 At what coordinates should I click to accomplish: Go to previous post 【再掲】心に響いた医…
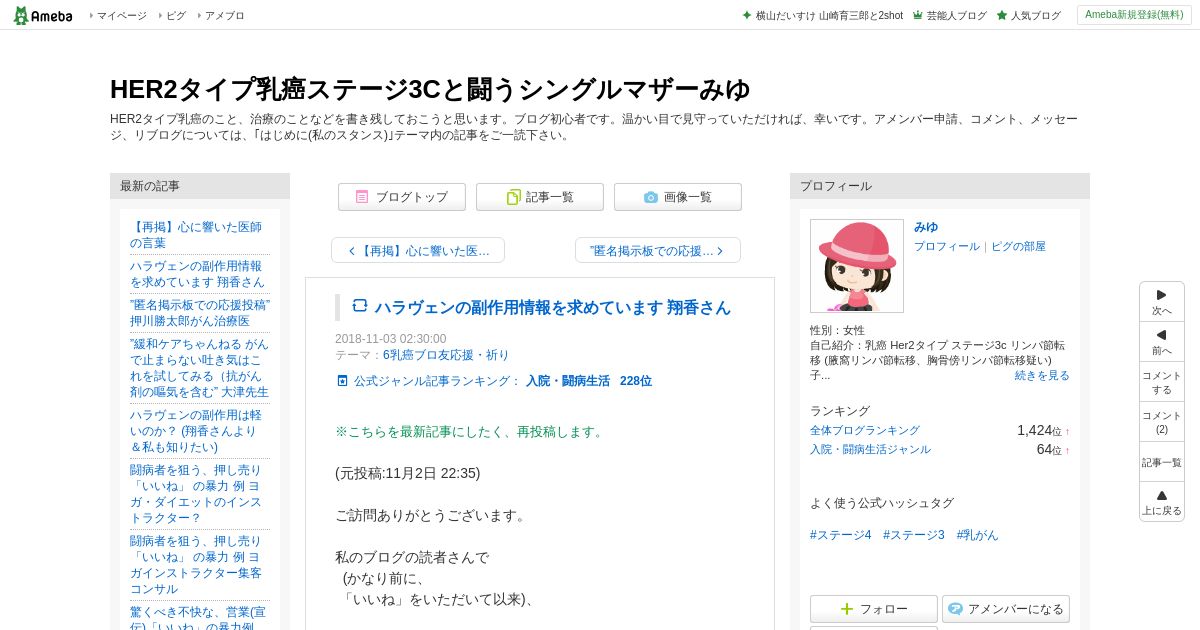tap(418, 250)
